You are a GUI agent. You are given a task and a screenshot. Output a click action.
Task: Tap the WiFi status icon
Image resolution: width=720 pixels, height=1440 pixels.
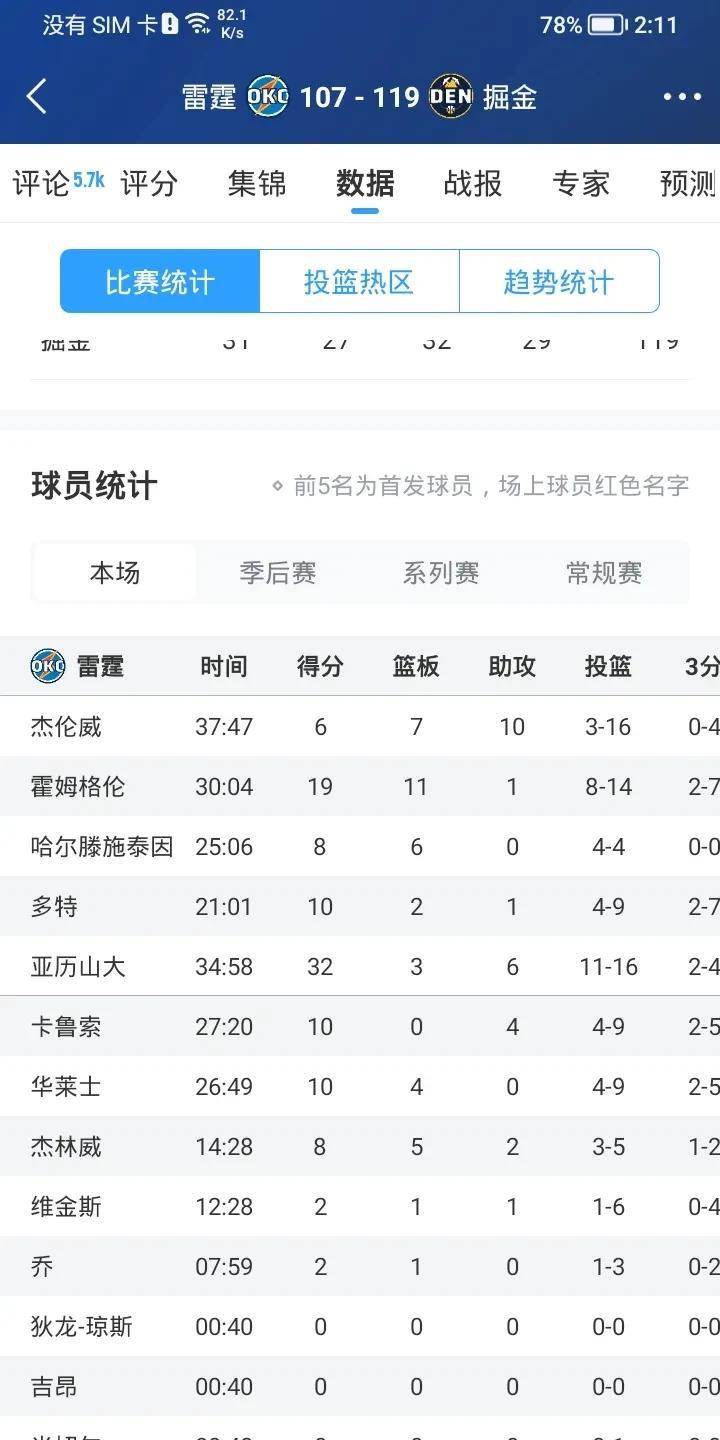pos(198,24)
